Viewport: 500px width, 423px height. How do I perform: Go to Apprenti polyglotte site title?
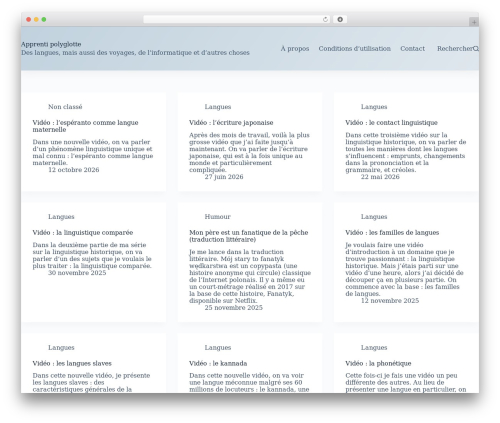[51, 44]
